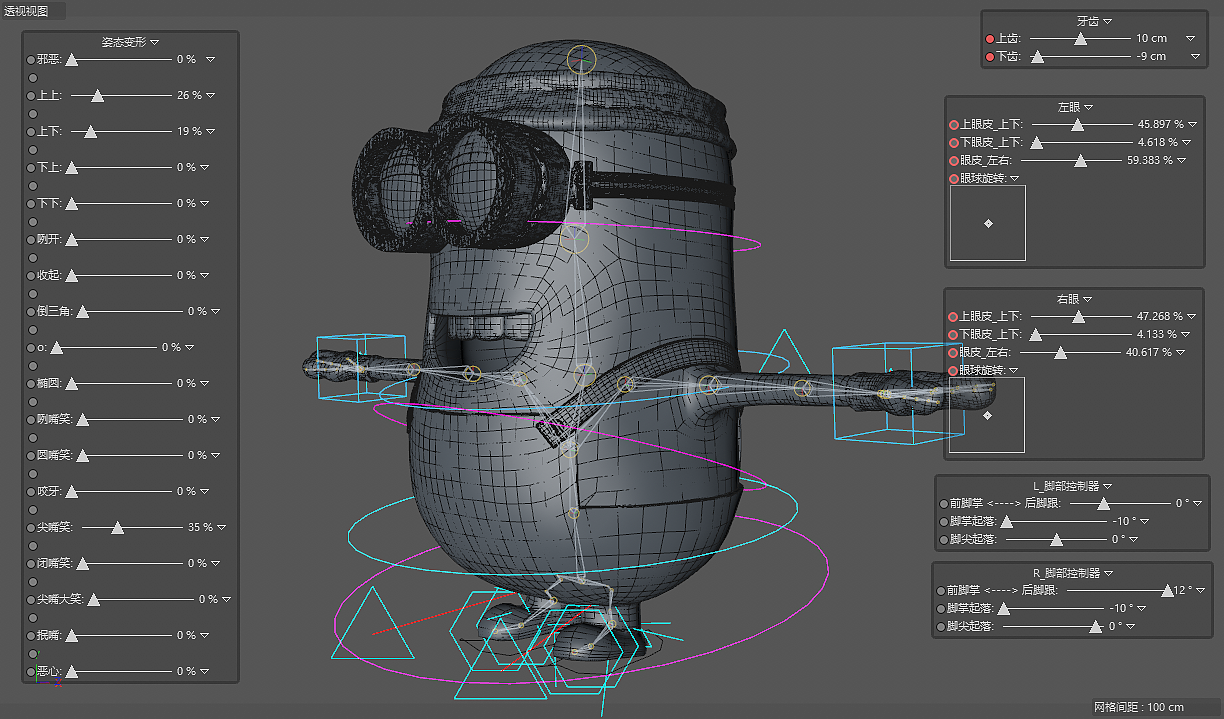Click 眼皮_左右 slider handle in 左眼 panel
This screenshot has width=1224, height=719.
click(x=1080, y=161)
